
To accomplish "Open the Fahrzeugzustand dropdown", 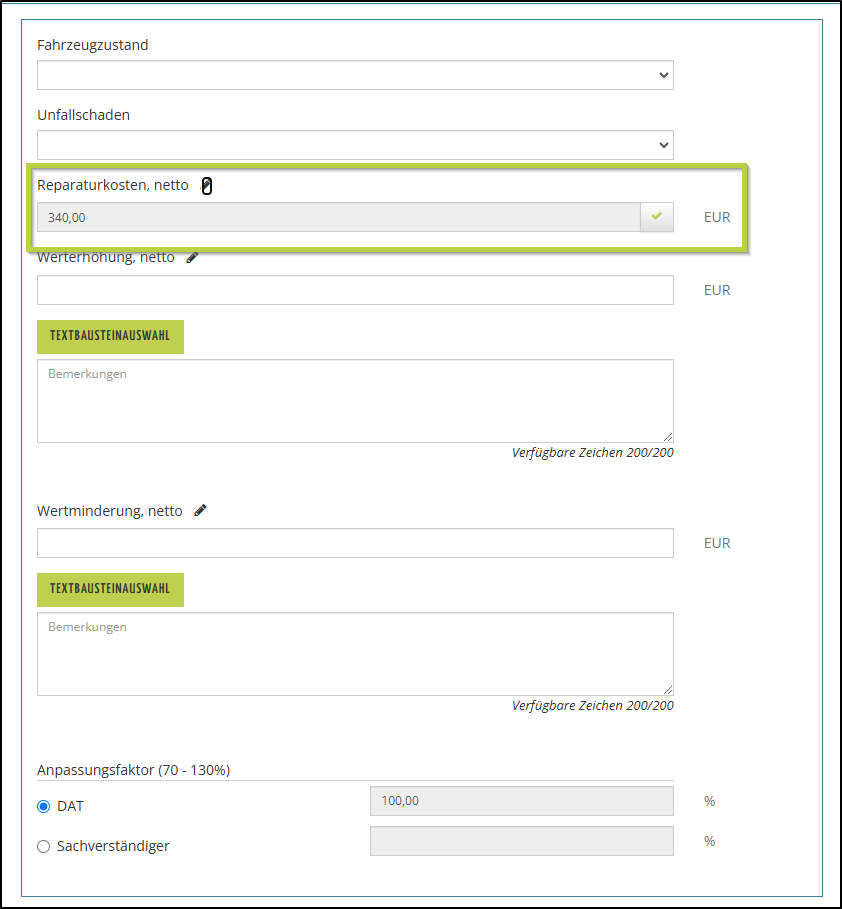I will coord(355,75).
